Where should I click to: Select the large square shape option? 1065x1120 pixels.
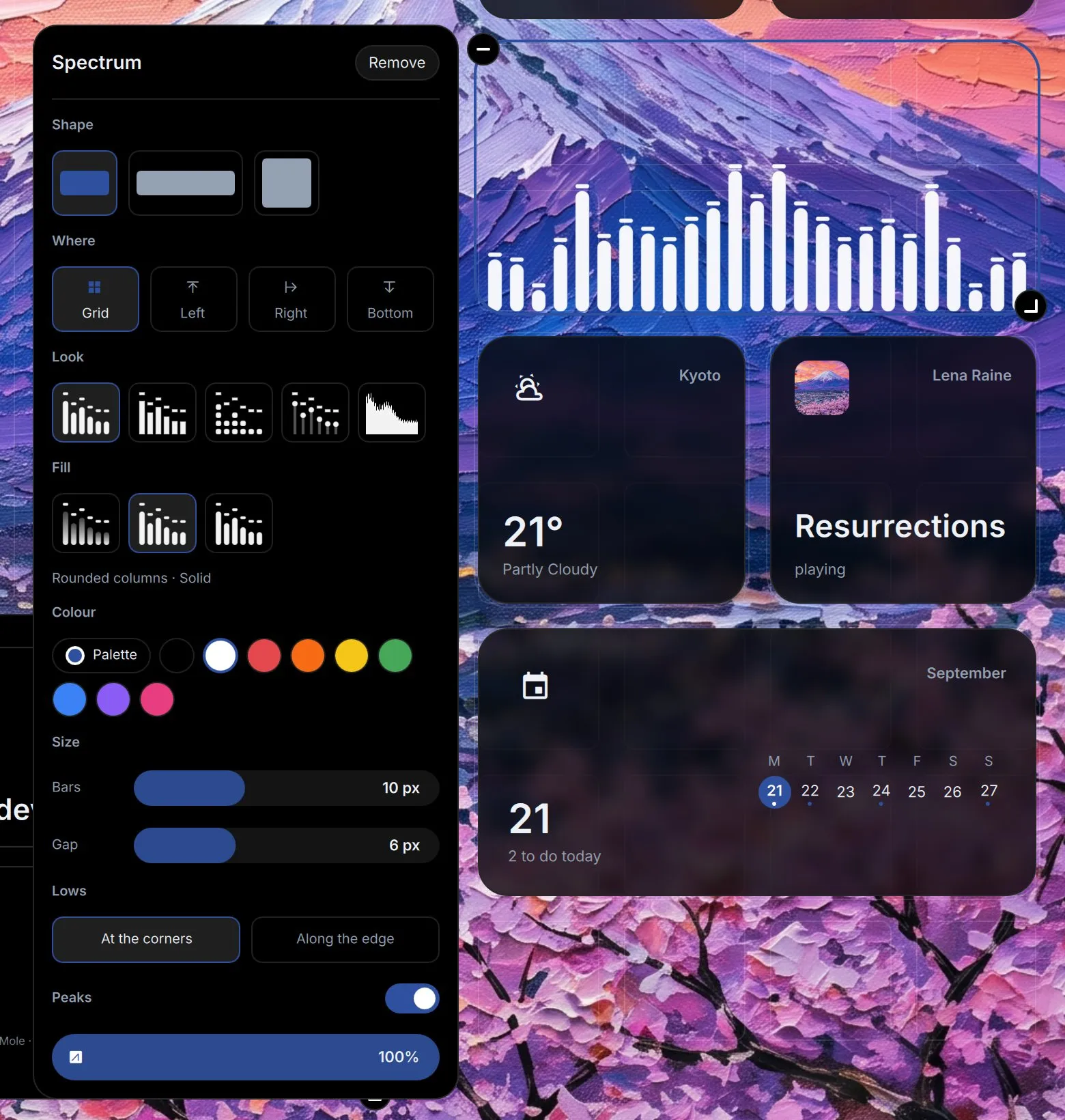coord(287,183)
